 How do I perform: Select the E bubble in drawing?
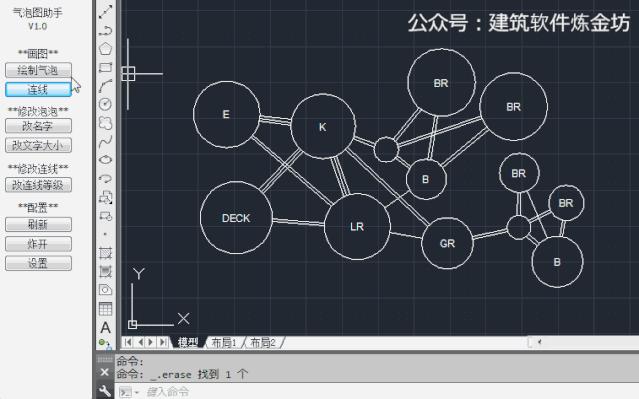point(226,115)
